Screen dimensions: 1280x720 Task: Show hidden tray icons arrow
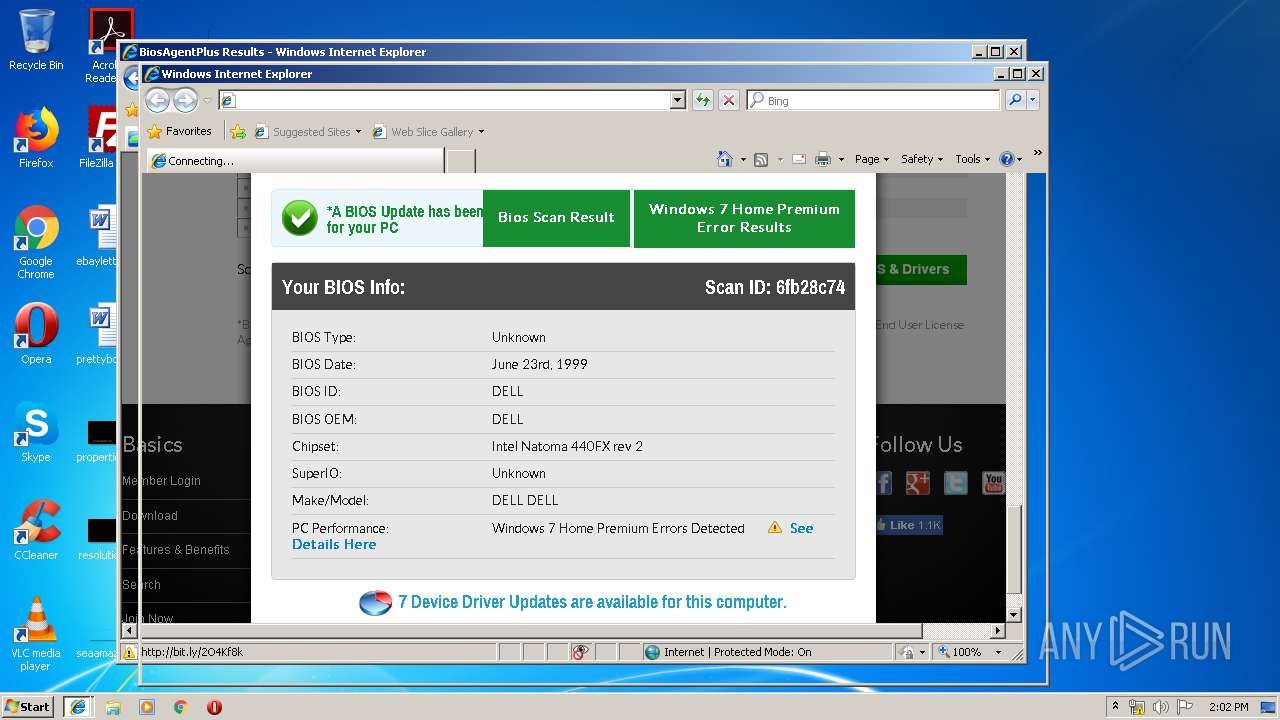pos(1115,707)
